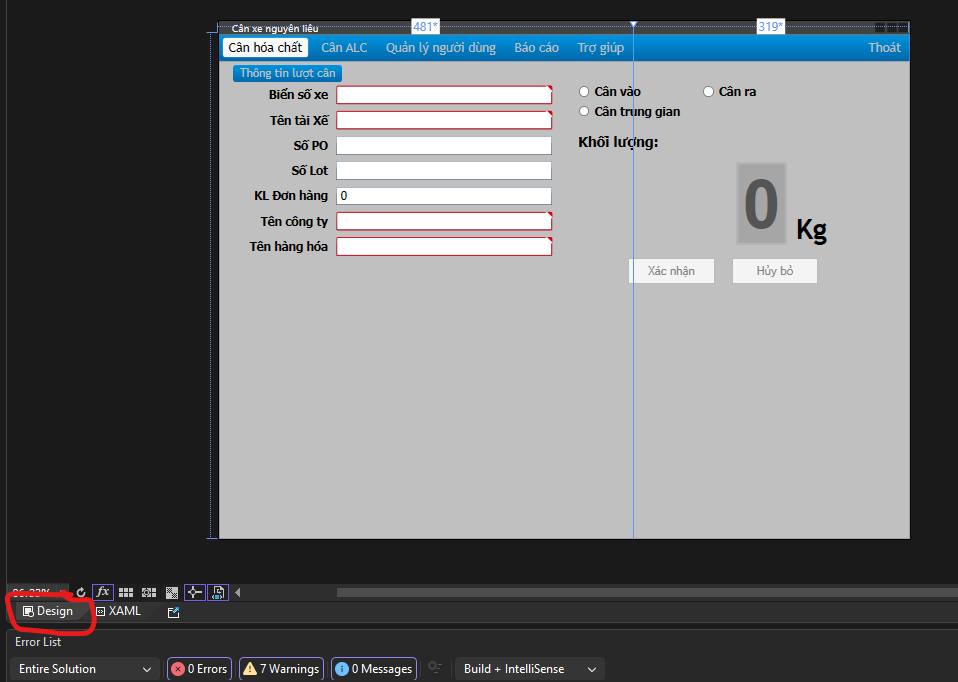Show the snap grid icon
The width and height of the screenshot is (958, 682).
[x=126, y=592]
